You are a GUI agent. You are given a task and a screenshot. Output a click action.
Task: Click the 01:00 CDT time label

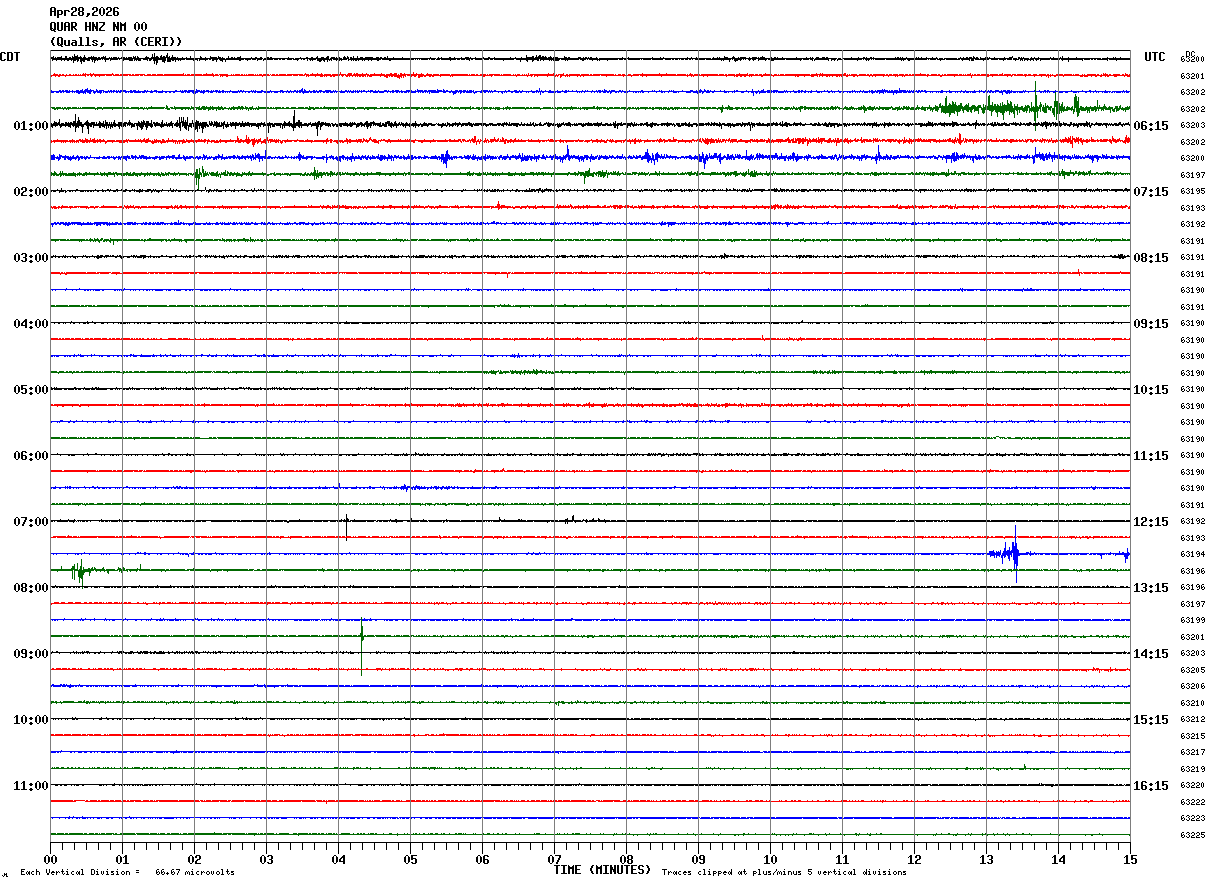point(31,126)
